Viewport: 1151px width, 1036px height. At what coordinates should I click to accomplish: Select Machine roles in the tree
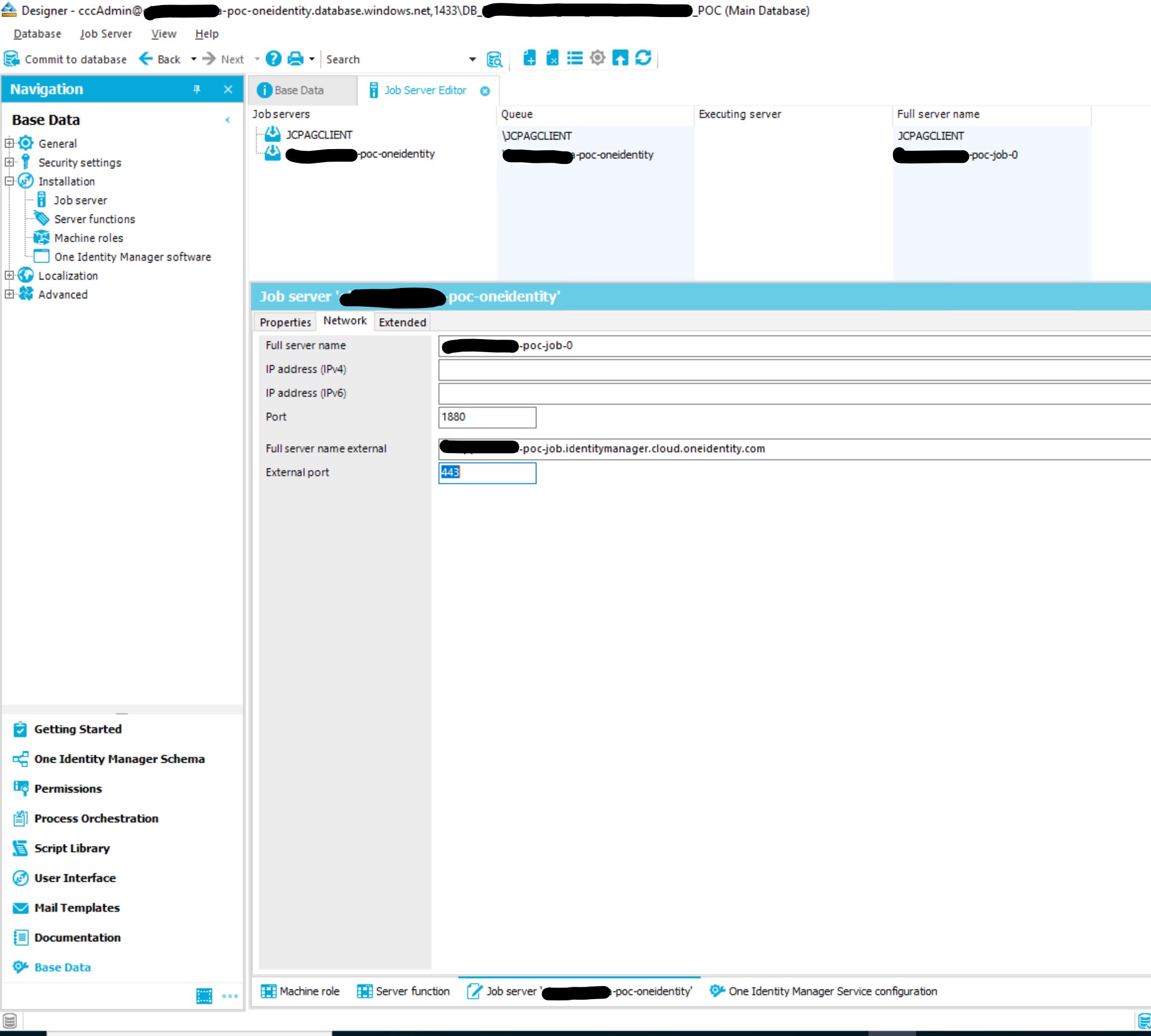click(x=89, y=238)
